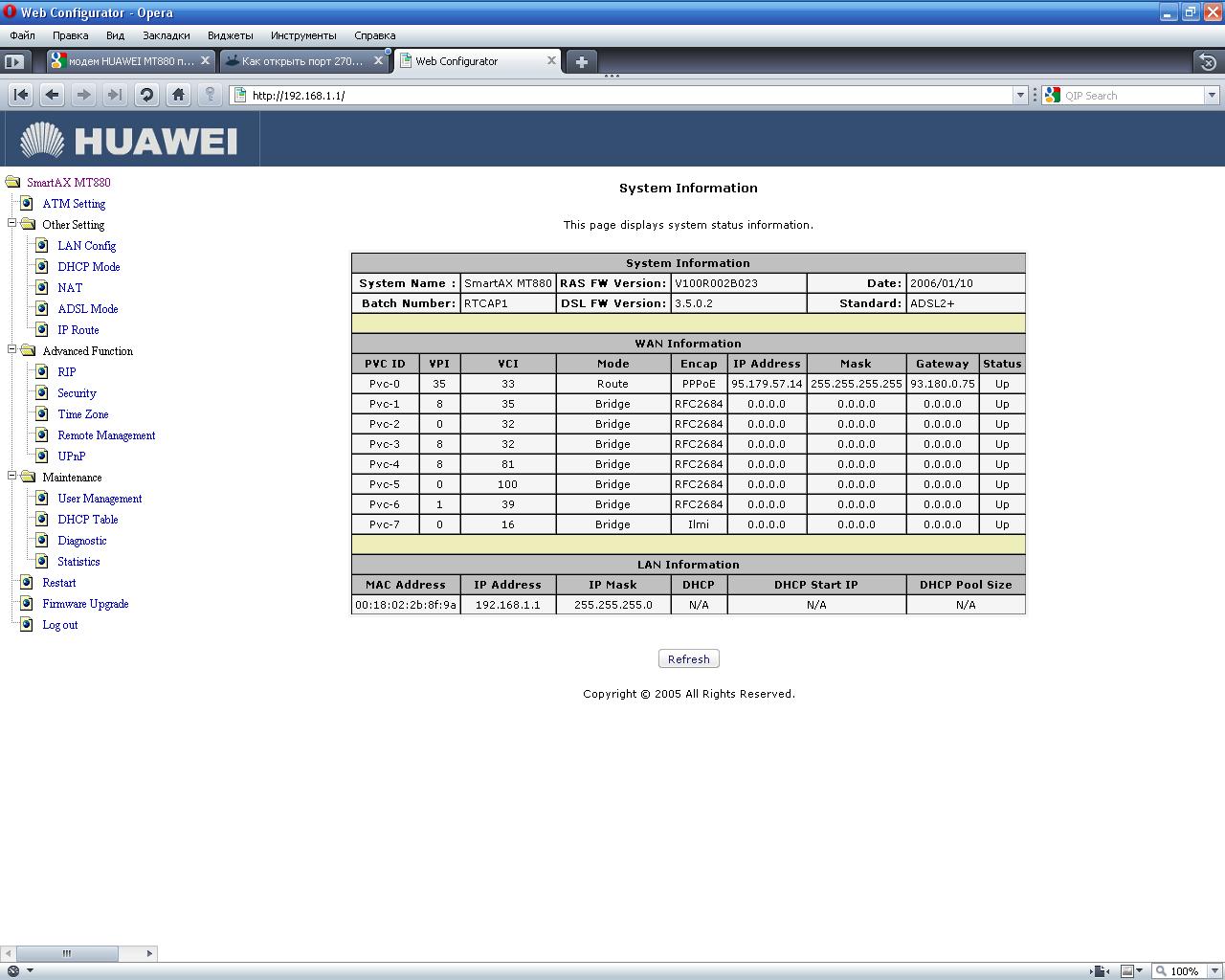Screen dimensions: 1225x980
Task: Open the closed tabs trash icon
Action: [1208, 61]
